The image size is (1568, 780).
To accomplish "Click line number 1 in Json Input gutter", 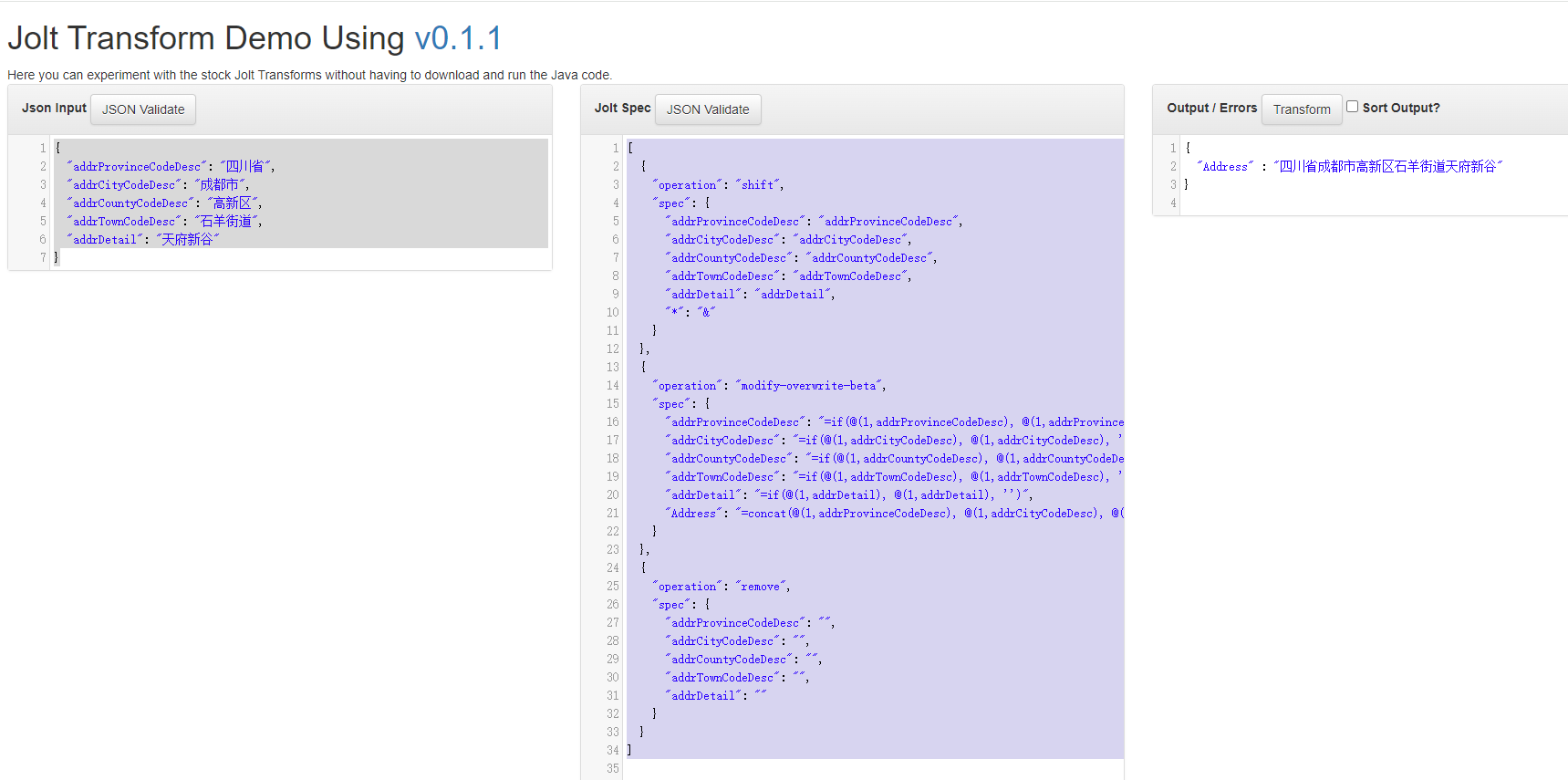I will 43,148.
